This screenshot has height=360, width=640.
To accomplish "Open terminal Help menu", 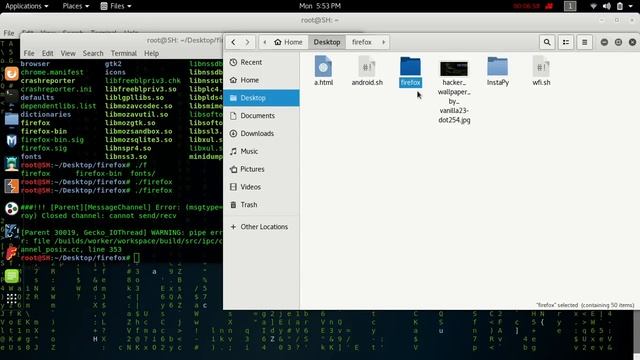I will [151, 53].
